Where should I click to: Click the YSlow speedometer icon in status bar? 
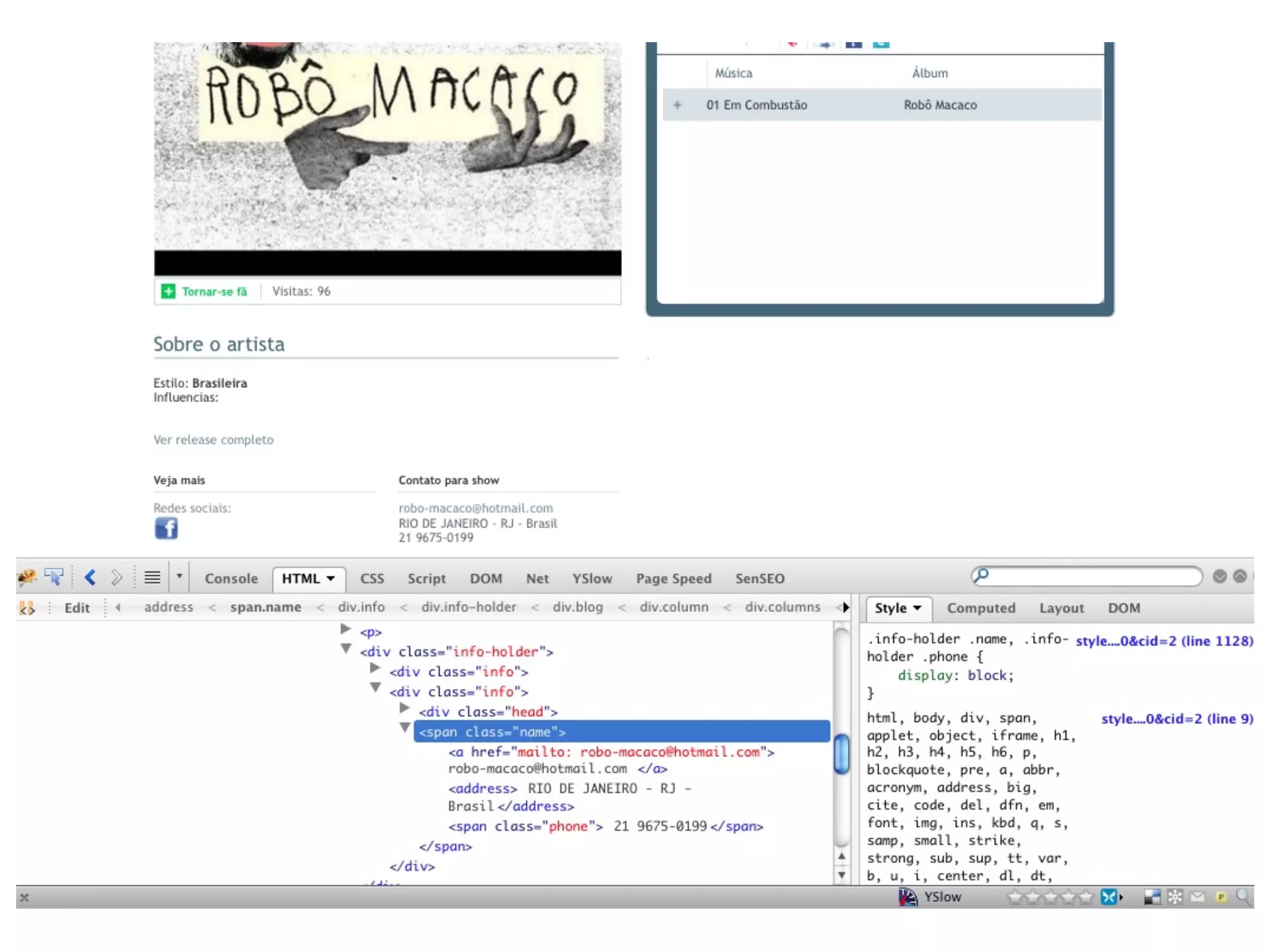pyautogui.click(x=908, y=897)
